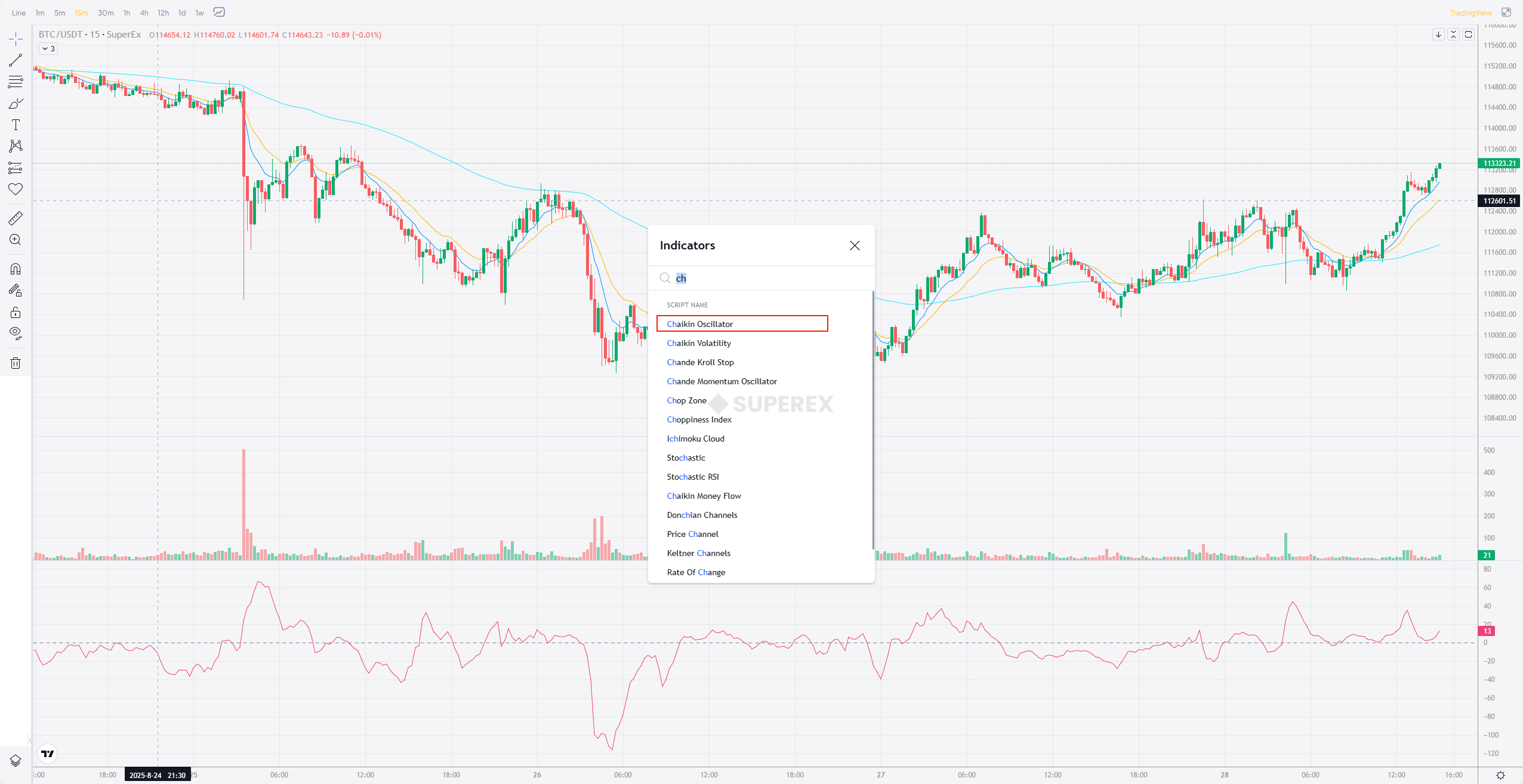The height and width of the screenshot is (784, 1523).
Task: Click the trash remove drawings icon
Action: [x=16, y=363]
